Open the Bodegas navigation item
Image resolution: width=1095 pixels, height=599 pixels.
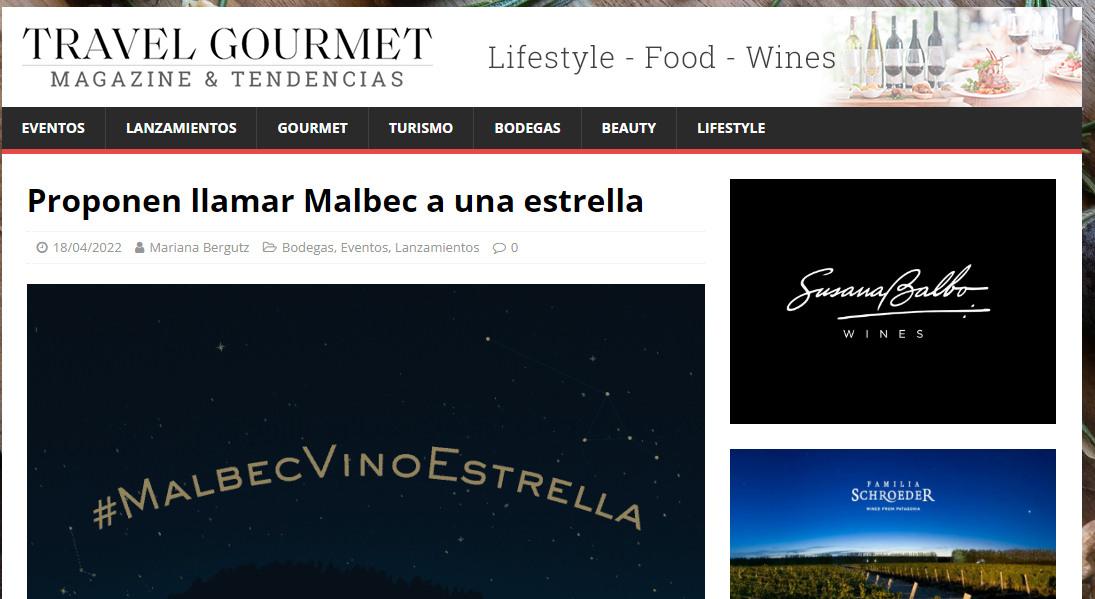(527, 128)
